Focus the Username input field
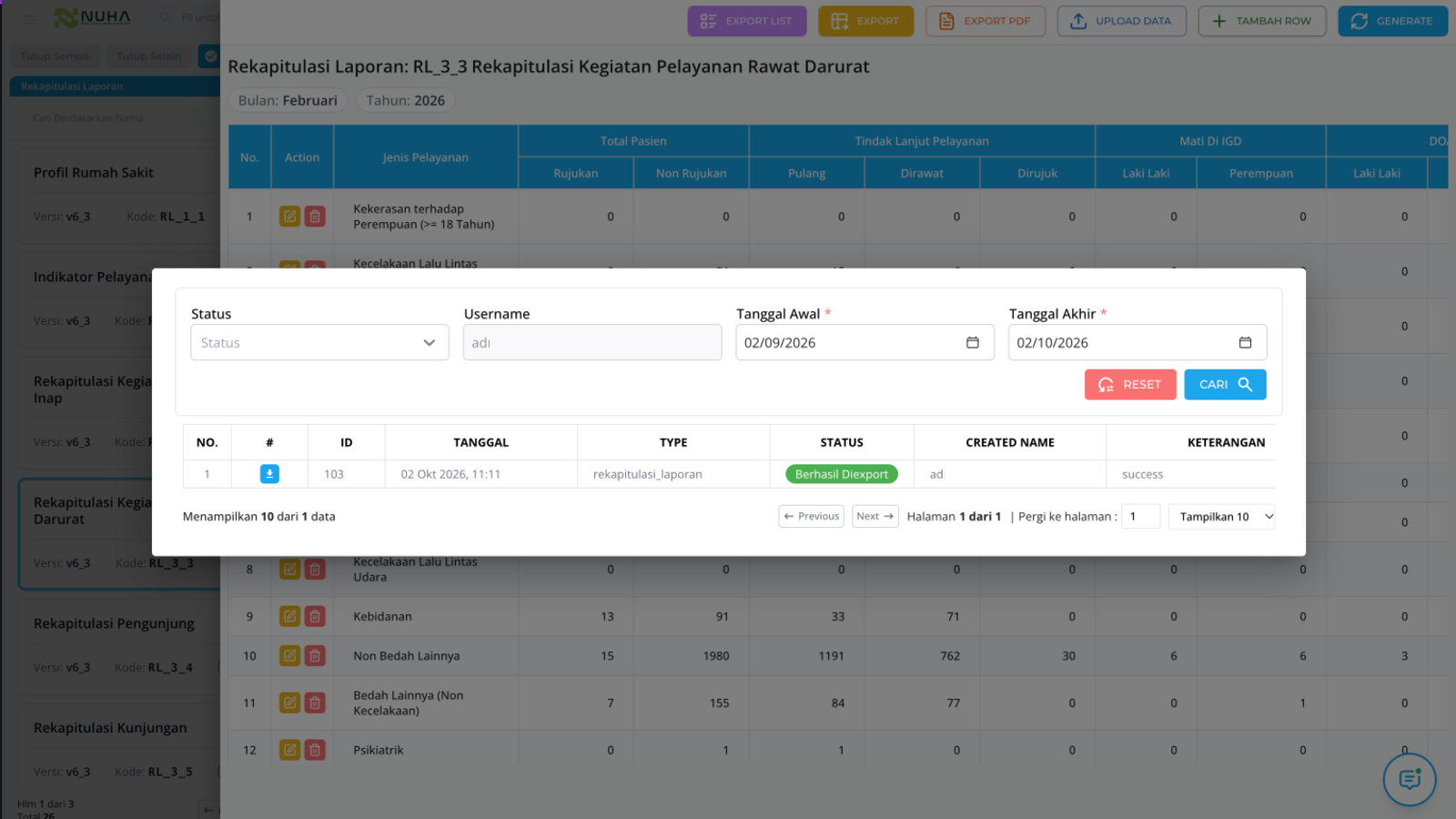Screen dimensions: 1456x819 [592, 343]
